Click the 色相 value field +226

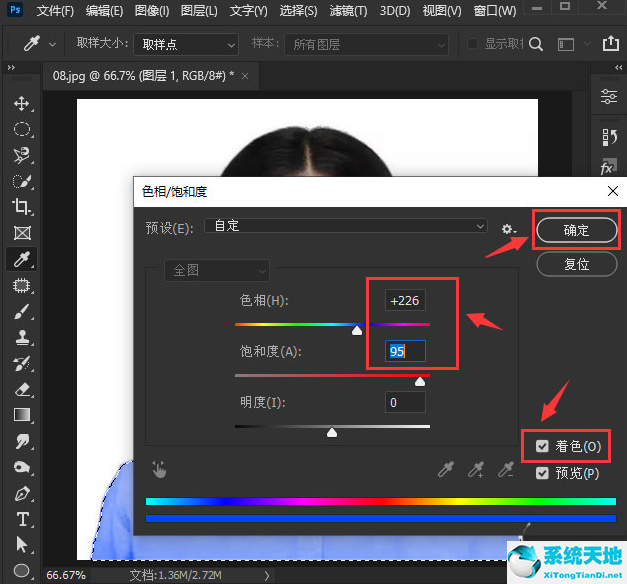click(405, 300)
